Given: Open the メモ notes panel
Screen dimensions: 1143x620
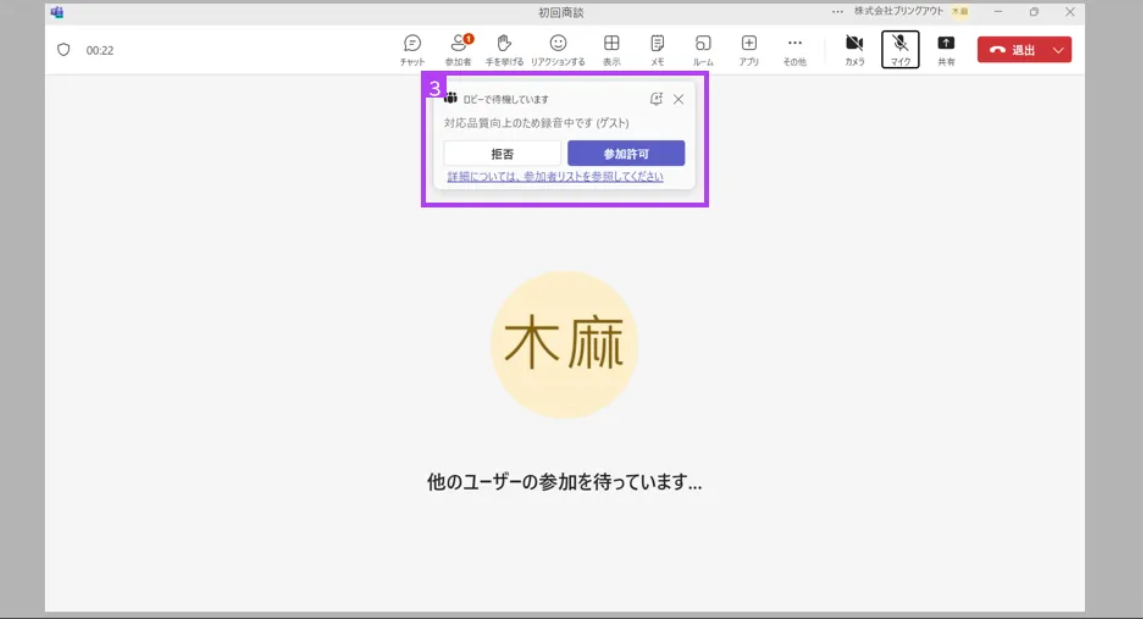Looking at the screenshot, I should click(x=658, y=50).
